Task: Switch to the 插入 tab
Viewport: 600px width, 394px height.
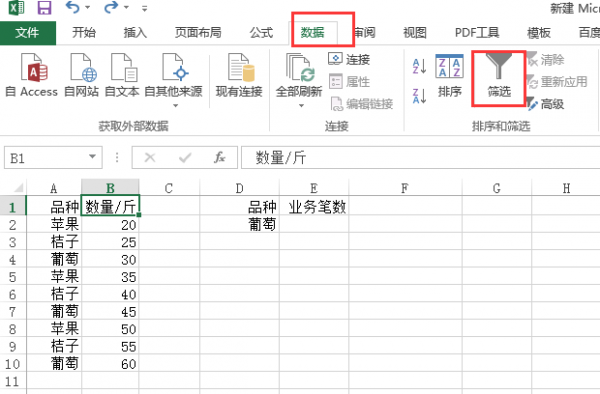Action: (135, 33)
